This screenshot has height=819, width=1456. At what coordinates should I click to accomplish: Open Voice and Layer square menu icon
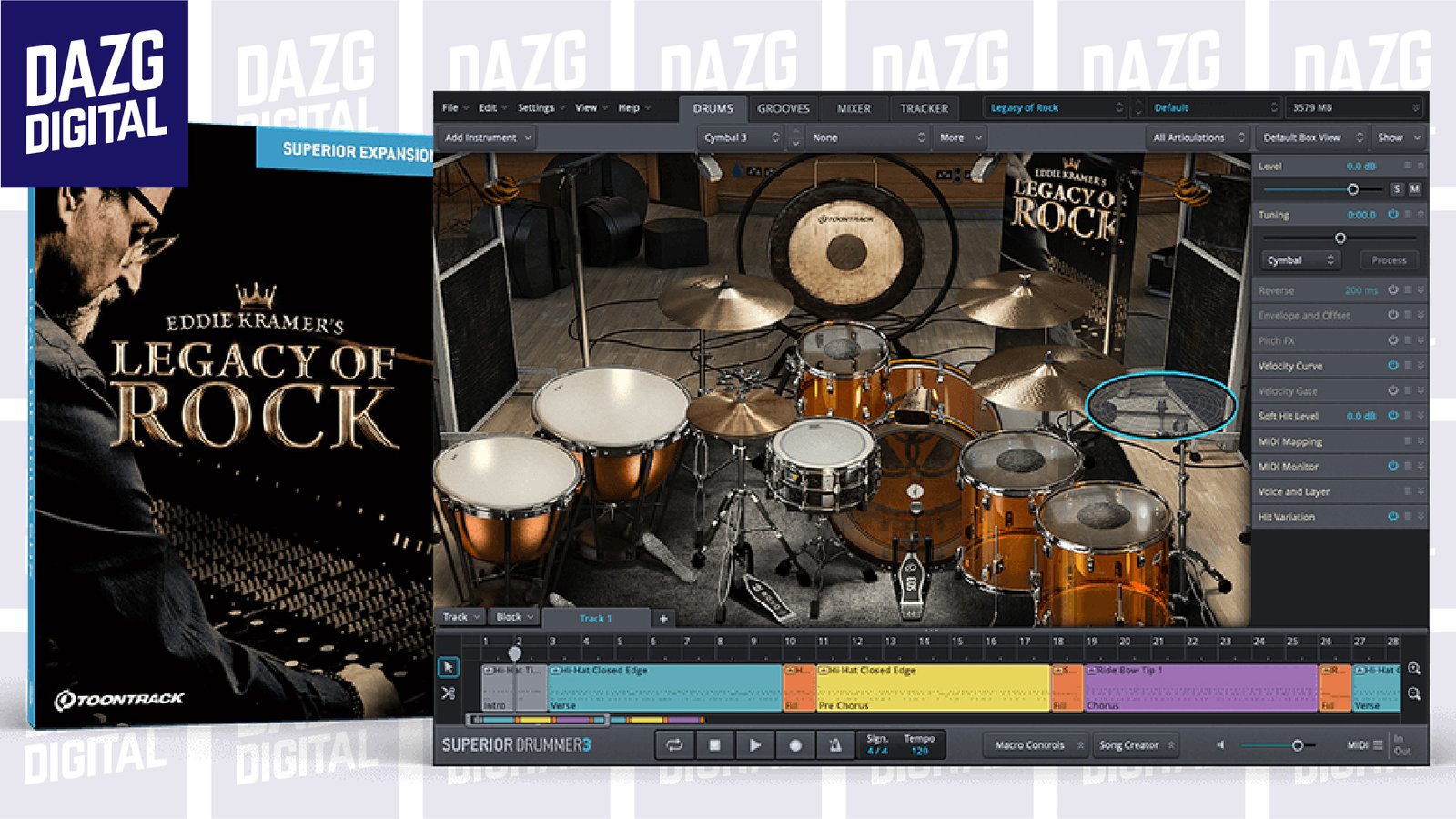(x=1407, y=491)
